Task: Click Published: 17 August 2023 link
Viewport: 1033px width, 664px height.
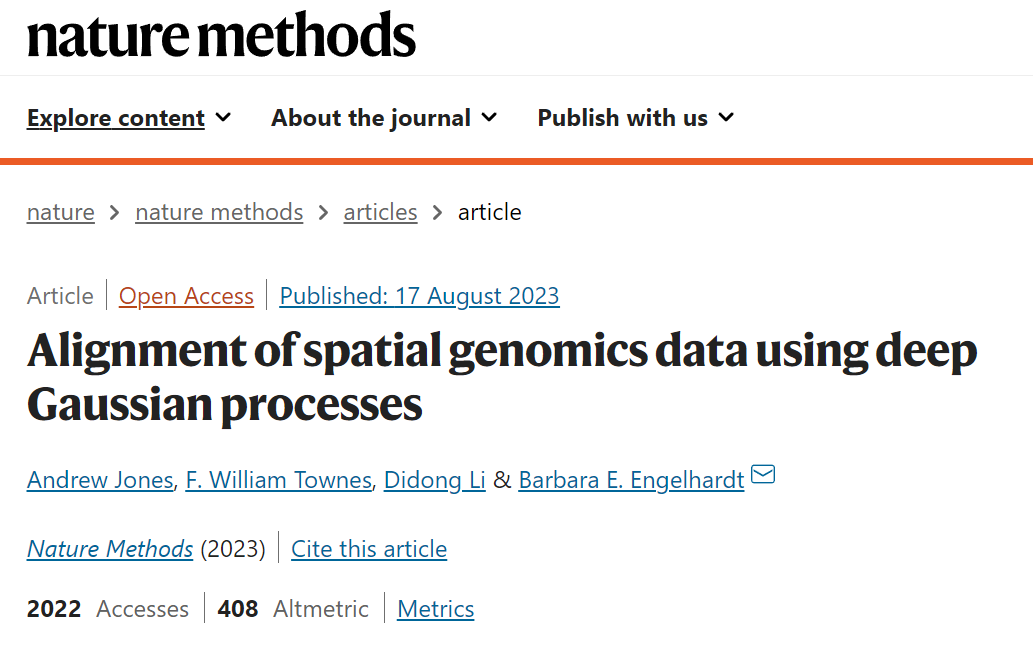Action: pos(420,296)
